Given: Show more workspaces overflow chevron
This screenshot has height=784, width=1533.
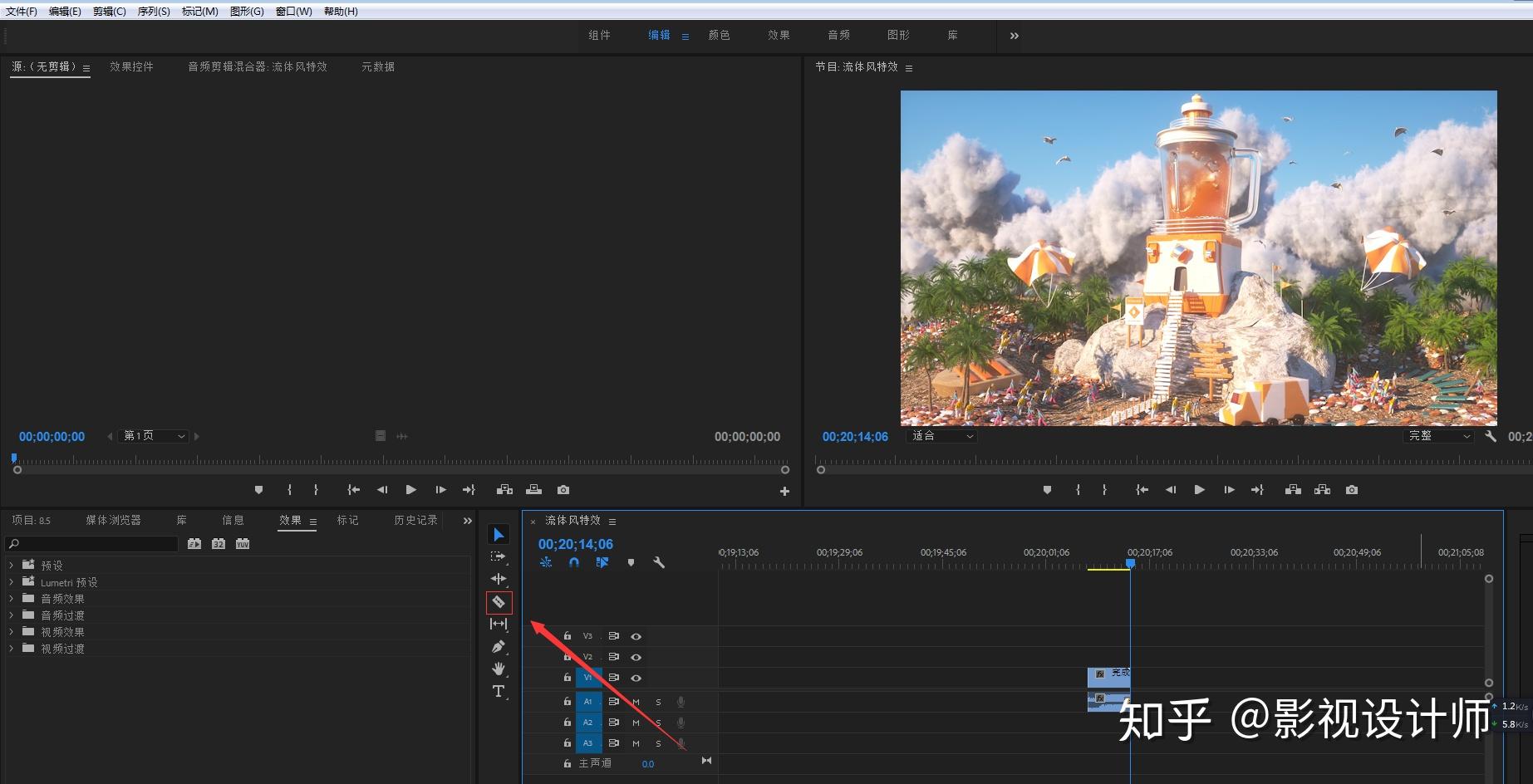Looking at the screenshot, I should (x=1014, y=36).
